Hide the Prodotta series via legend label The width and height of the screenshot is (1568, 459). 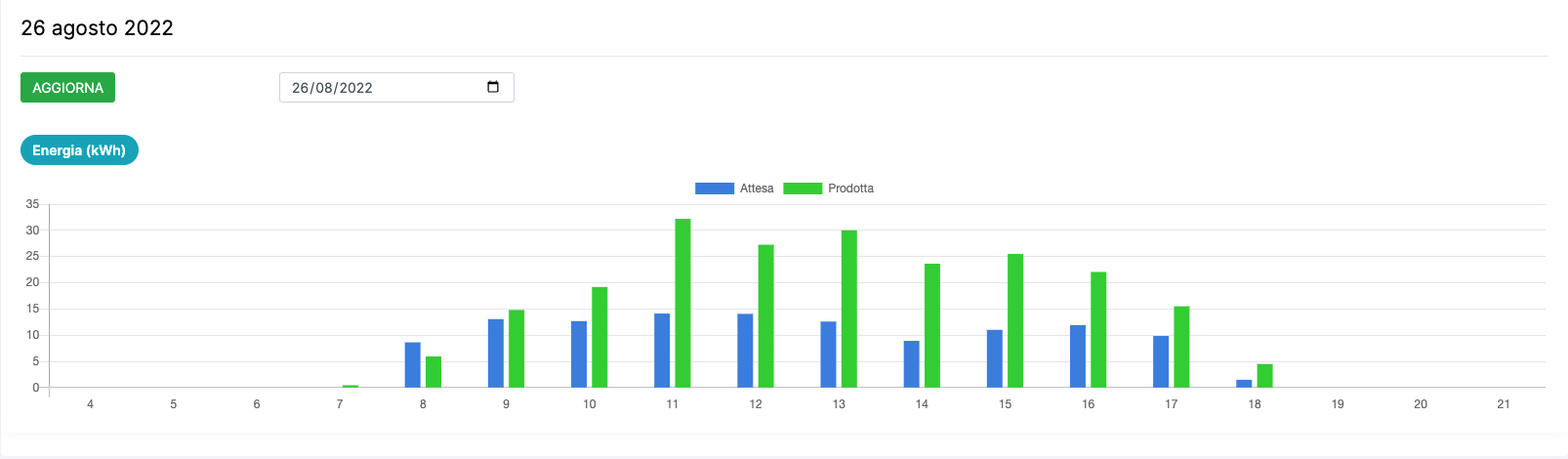coord(850,188)
